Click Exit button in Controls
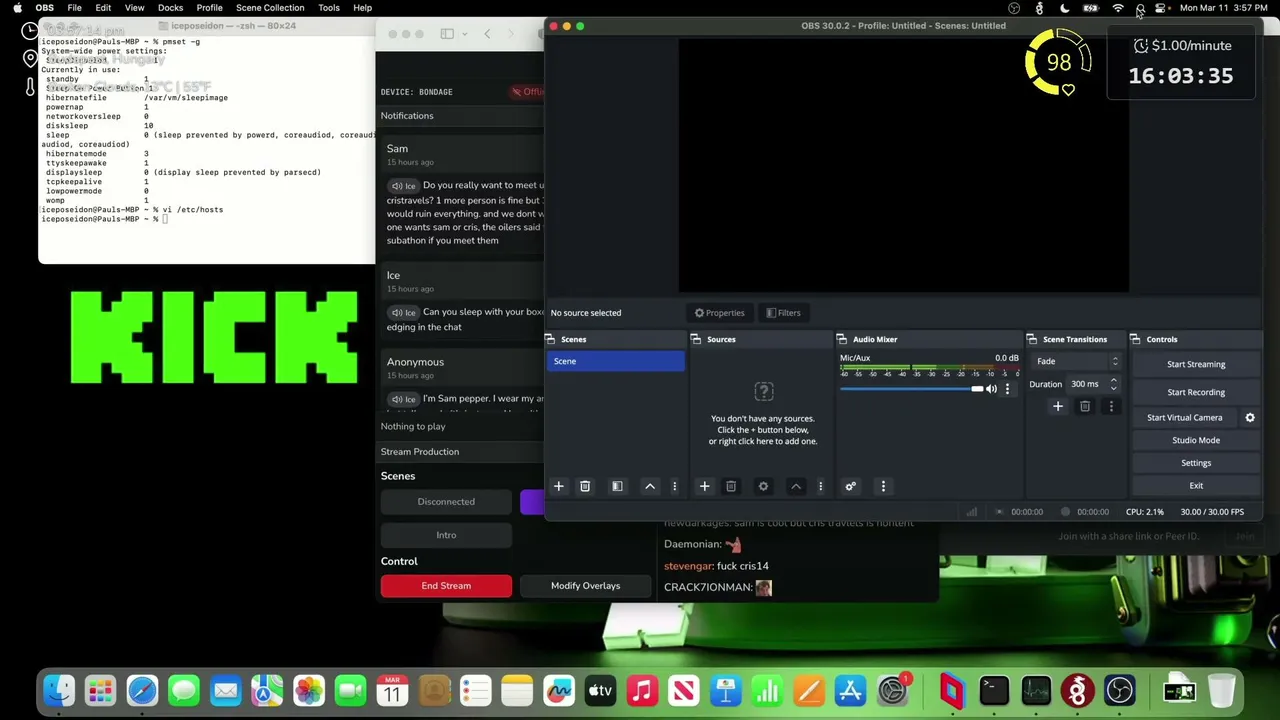 [x=1196, y=486]
